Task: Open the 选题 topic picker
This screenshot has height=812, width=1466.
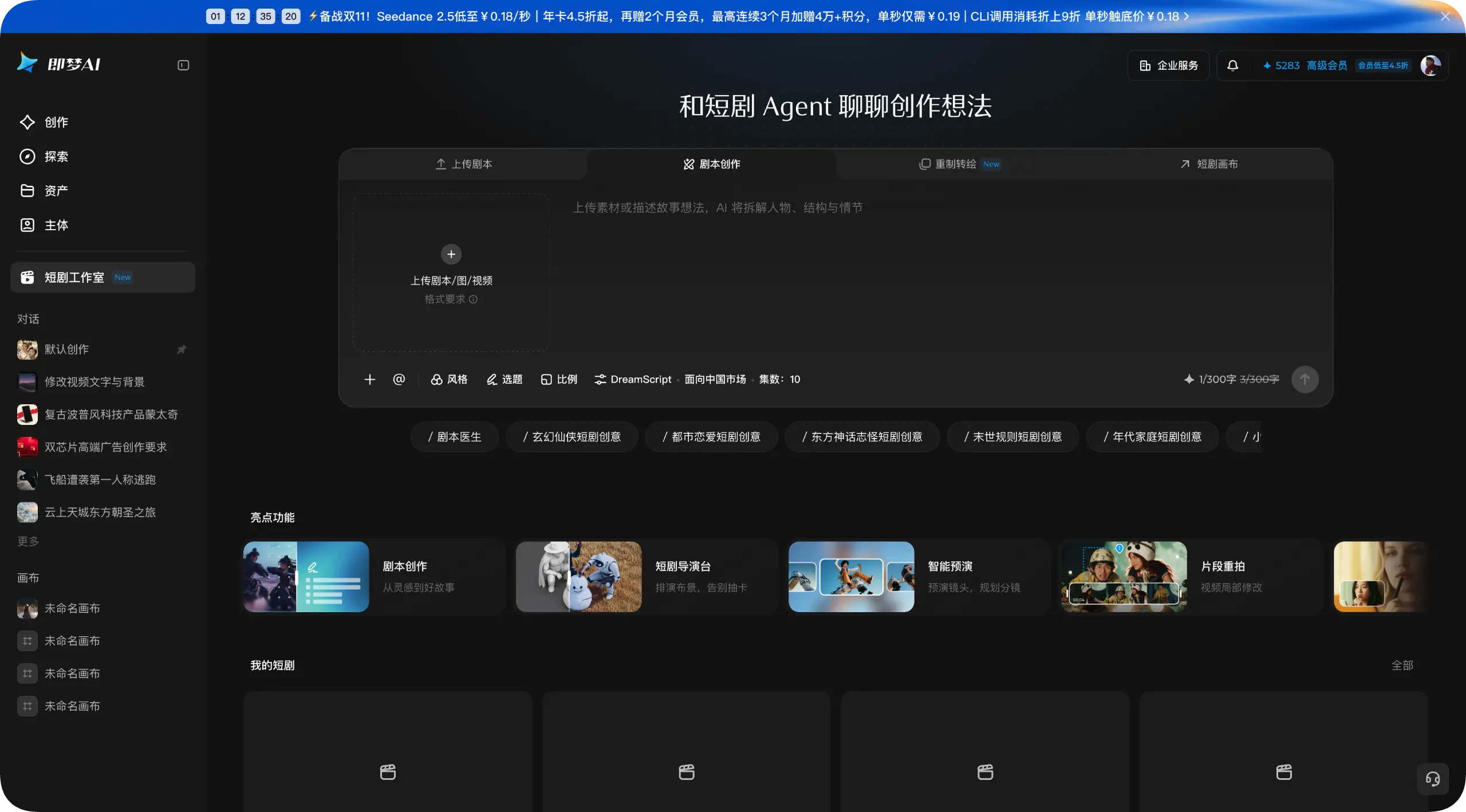Action: click(x=504, y=379)
